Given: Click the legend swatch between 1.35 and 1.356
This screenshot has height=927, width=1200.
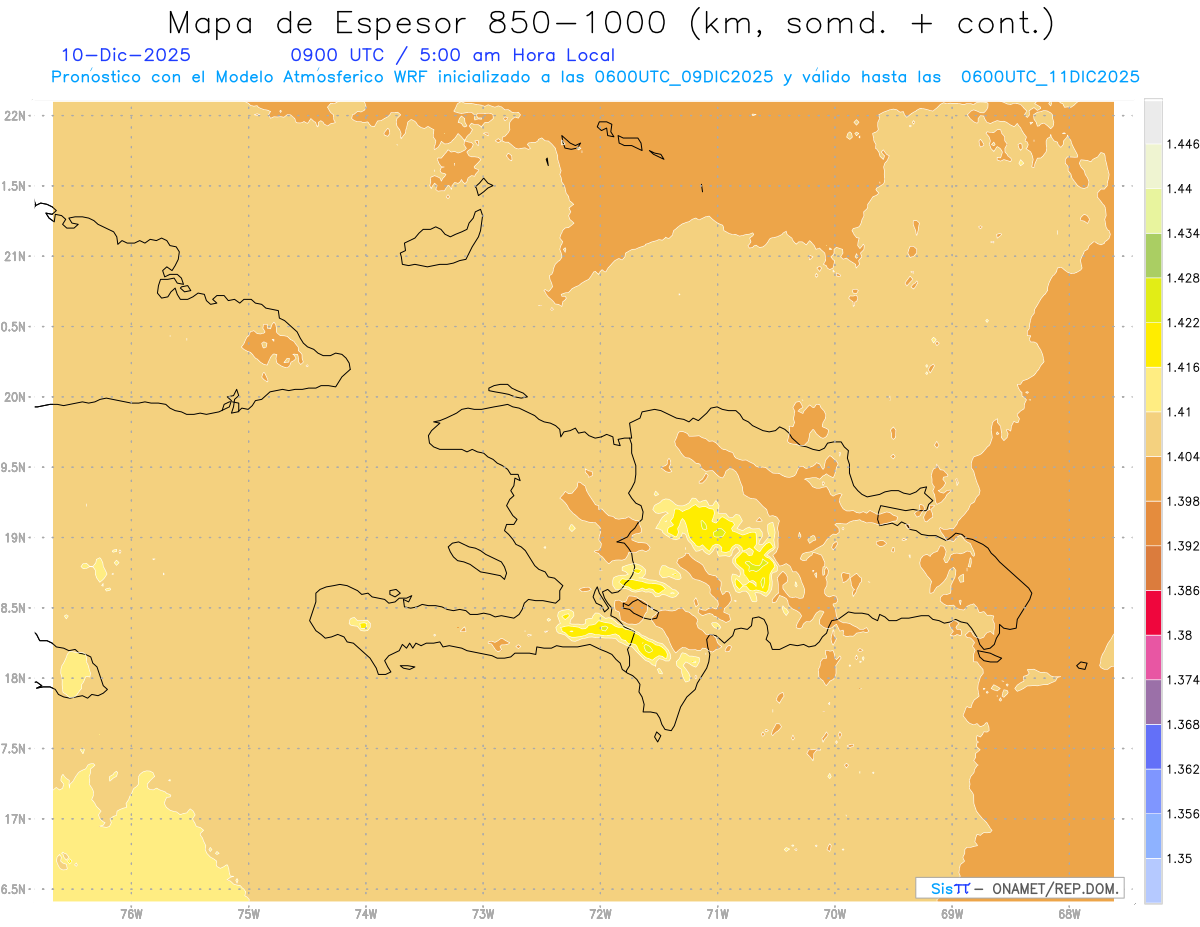Looking at the screenshot, I should coord(1153,836).
